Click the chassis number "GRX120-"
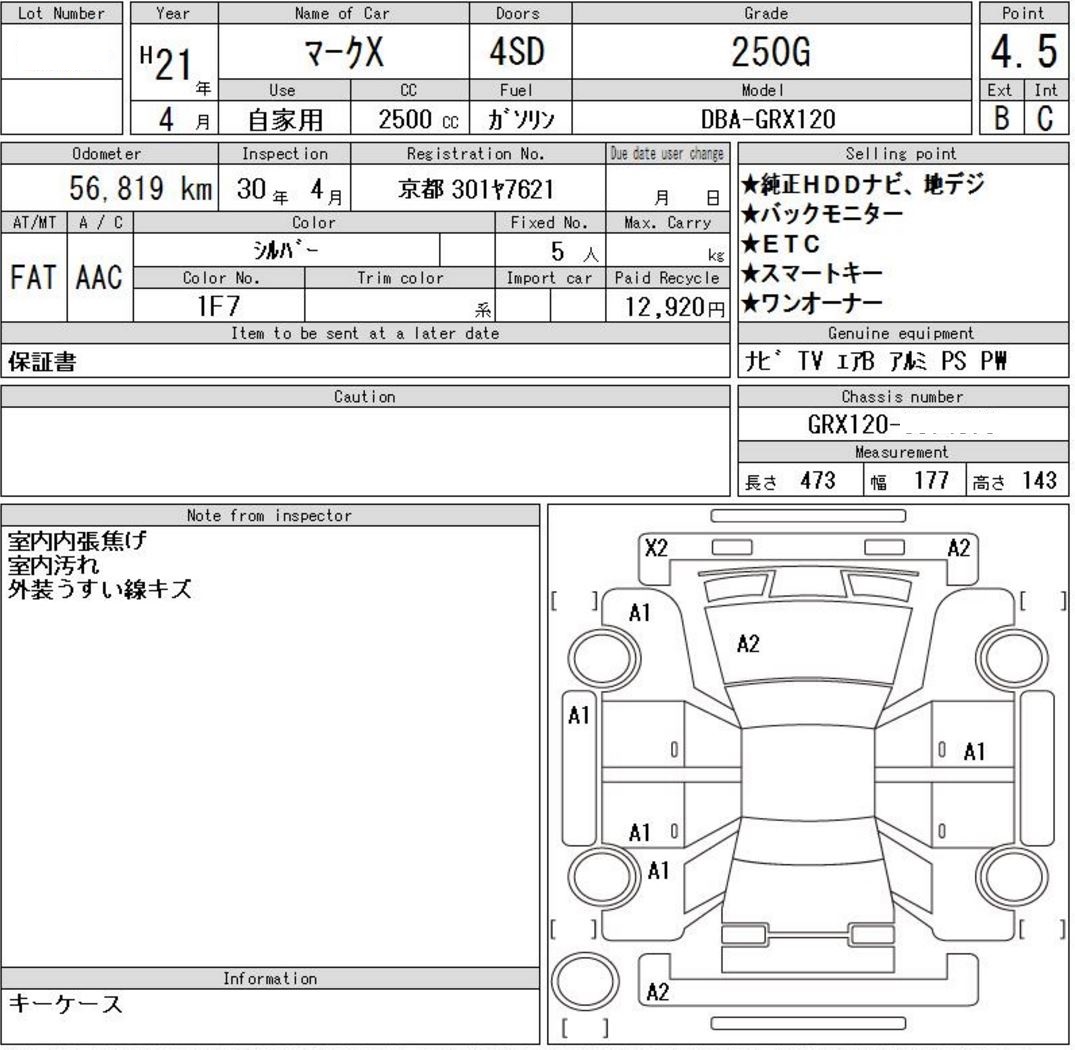Image resolution: width=1075 pixels, height=1050 pixels. 854,424
